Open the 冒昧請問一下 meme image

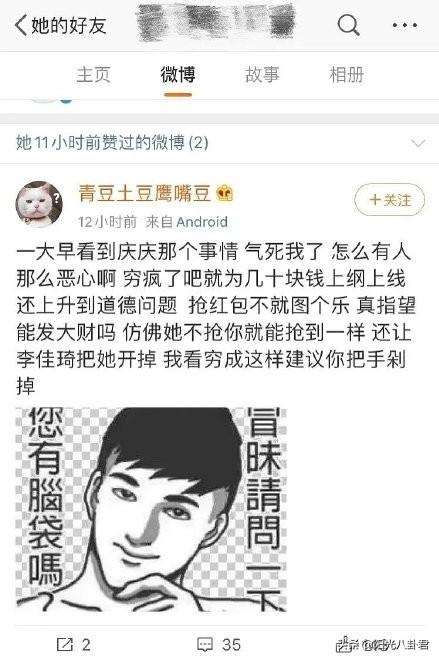coord(151,509)
